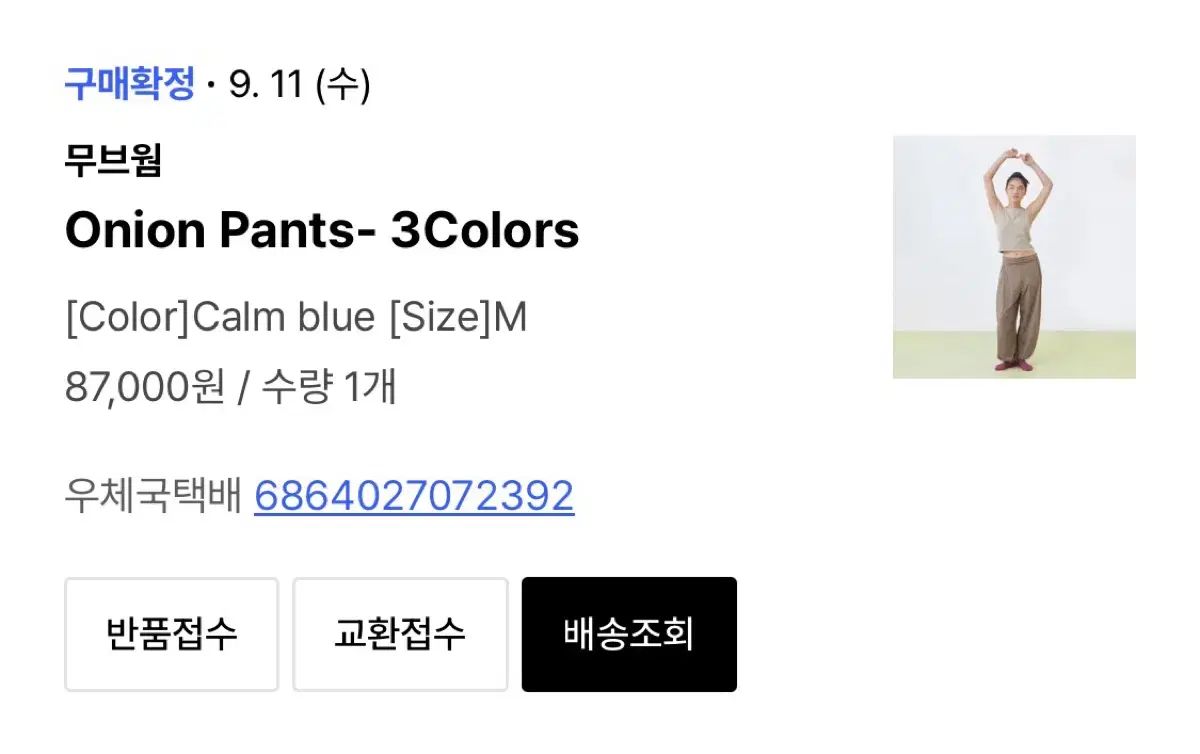Open the 반품접수 return request button
The height and width of the screenshot is (754, 1200).
[171, 634]
